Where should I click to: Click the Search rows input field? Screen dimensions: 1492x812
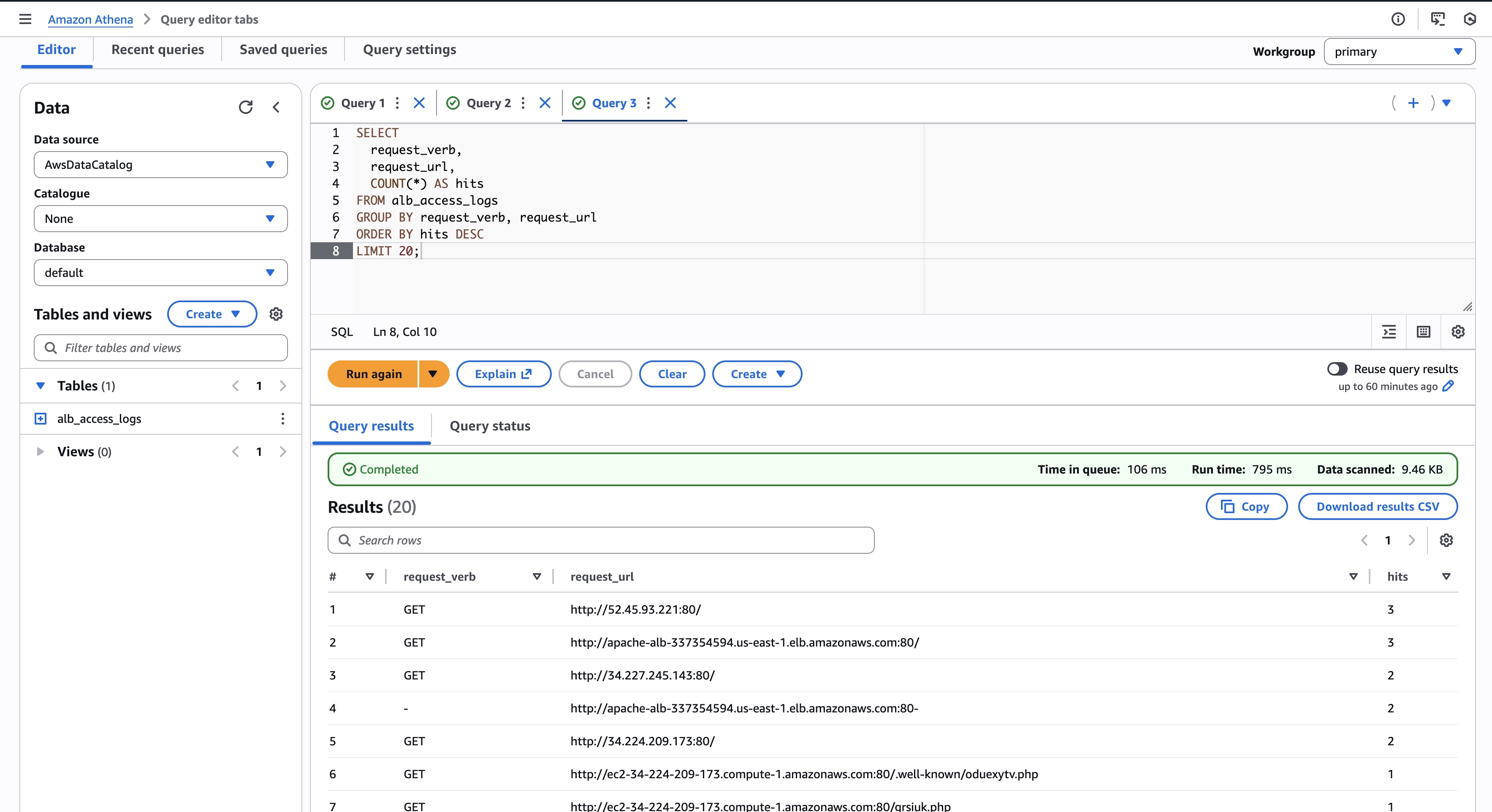point(601,540)
